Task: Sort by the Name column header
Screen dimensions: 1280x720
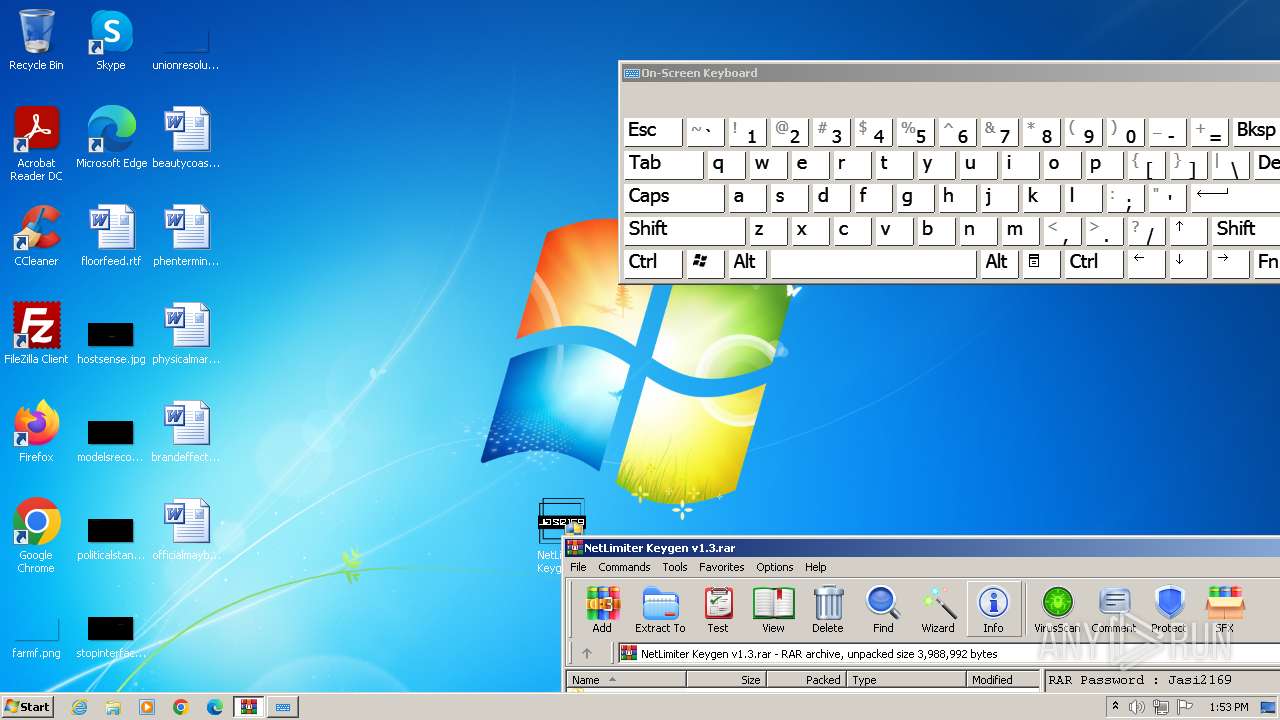Action: (x=626, y=680)
